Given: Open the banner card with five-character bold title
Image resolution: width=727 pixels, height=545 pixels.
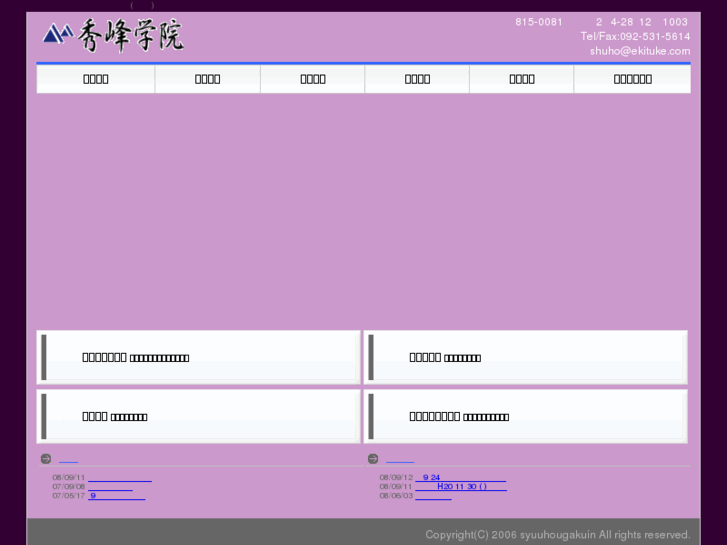Looking at the screenshot, I should [x=525, y=357].
